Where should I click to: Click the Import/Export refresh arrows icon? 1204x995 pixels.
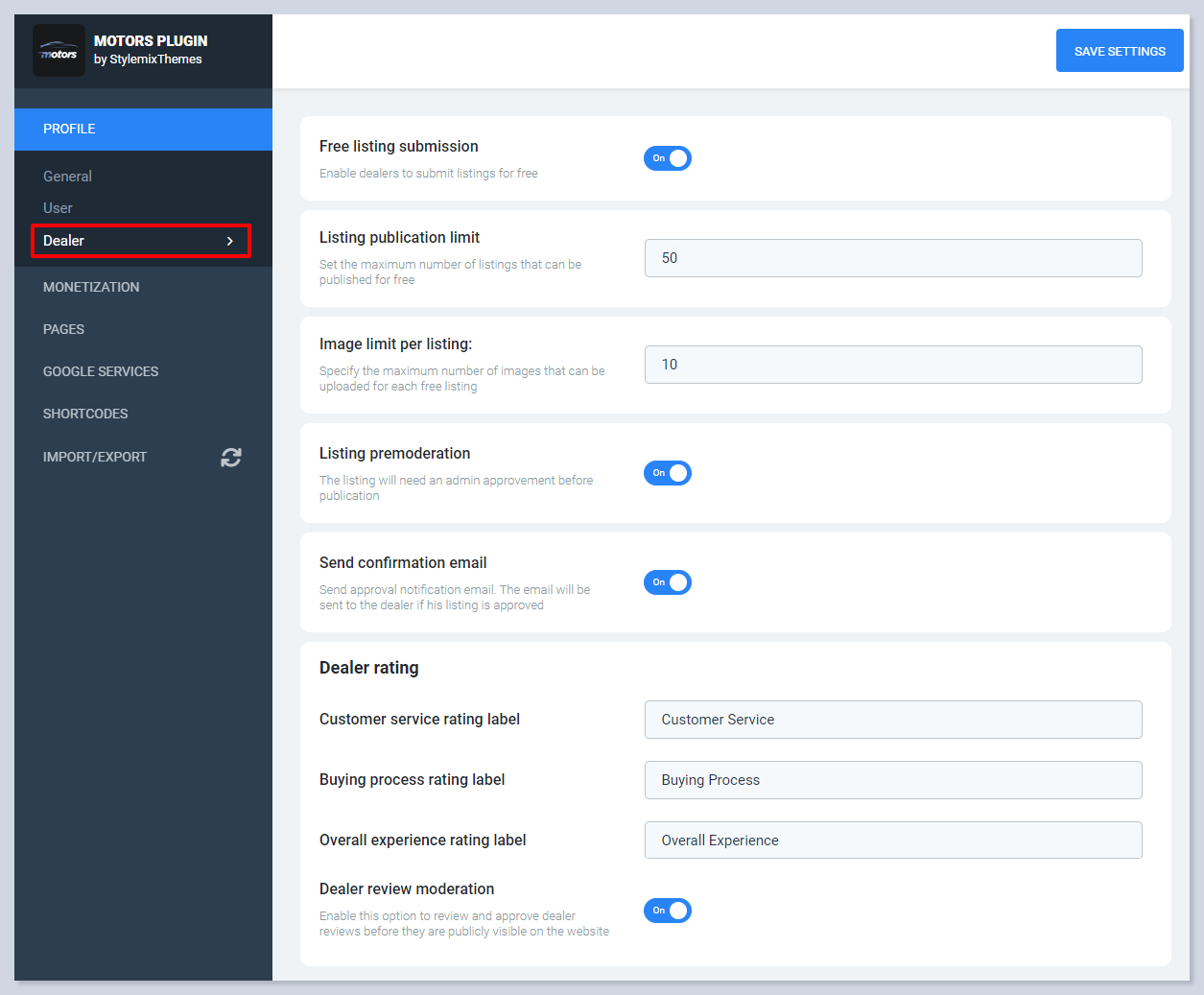[x=230, y=458]
